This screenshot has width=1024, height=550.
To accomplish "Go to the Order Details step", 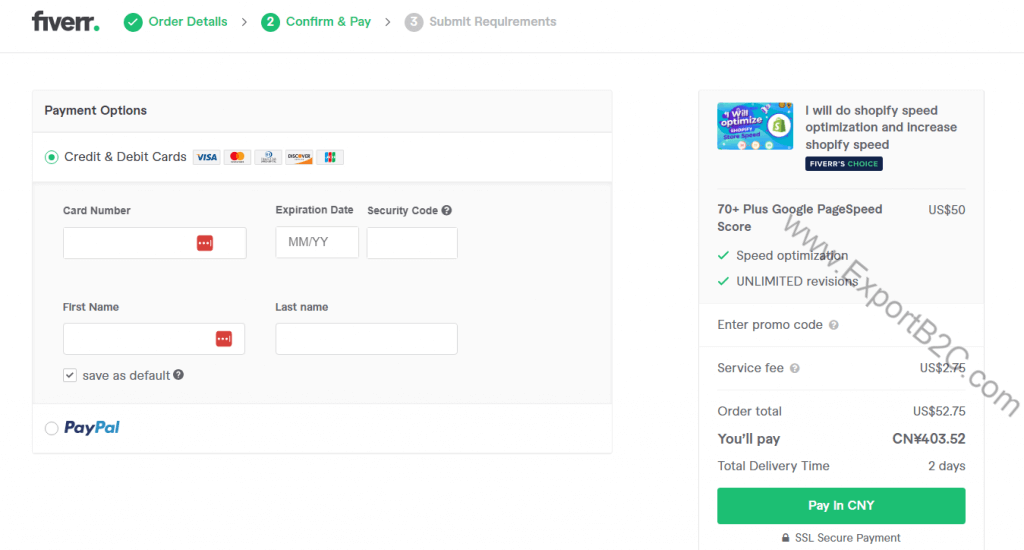I will click(x=187, y=21).
